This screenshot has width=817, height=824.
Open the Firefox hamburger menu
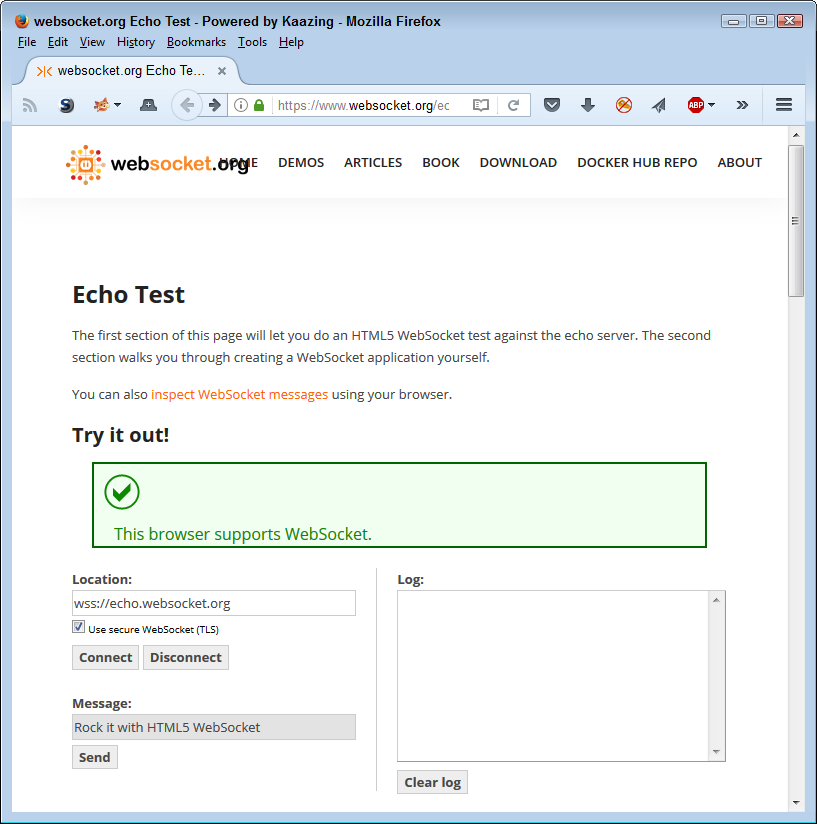pyautogui.click(x=783, y=105)
